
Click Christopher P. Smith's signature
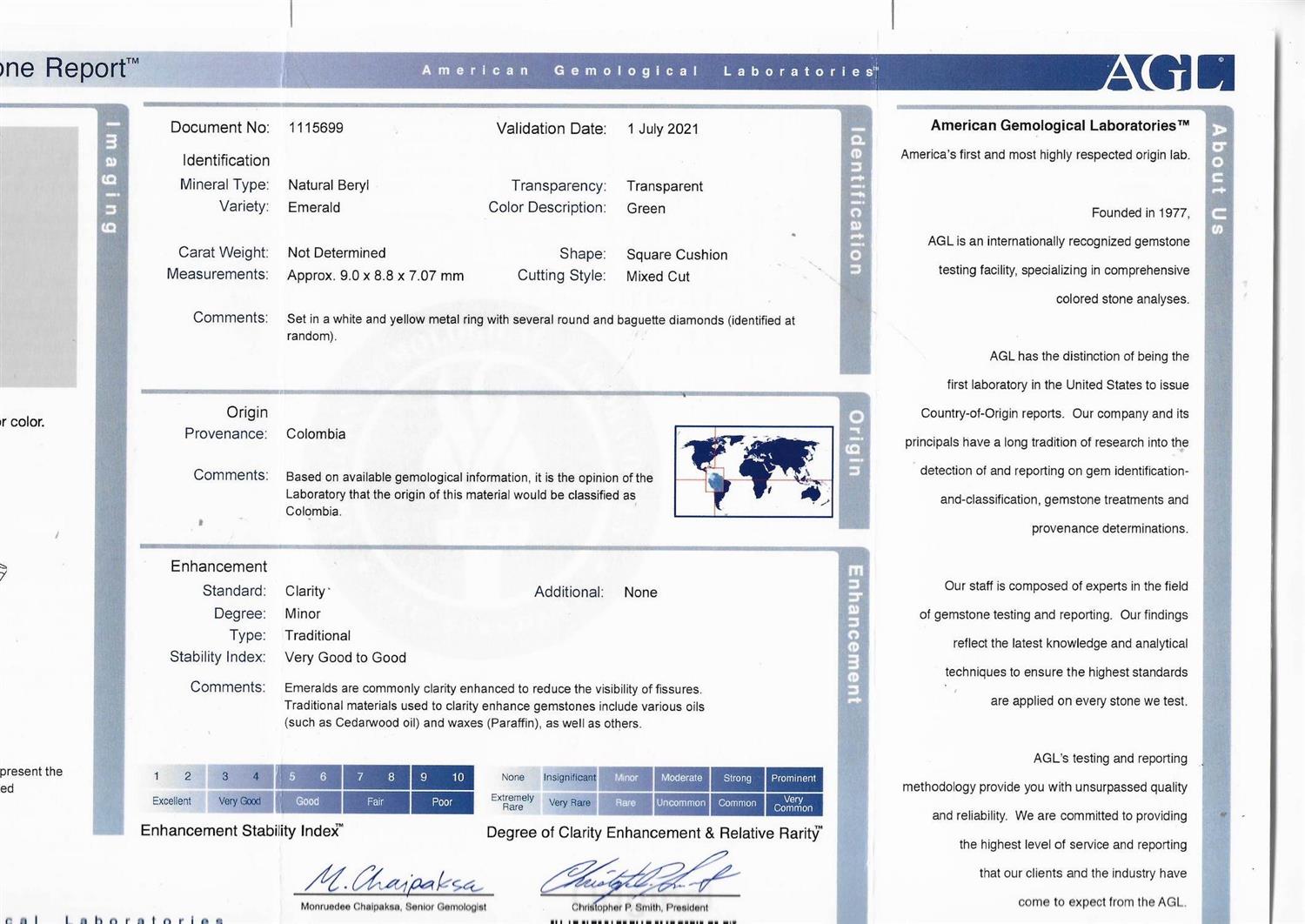coord(639,877)
